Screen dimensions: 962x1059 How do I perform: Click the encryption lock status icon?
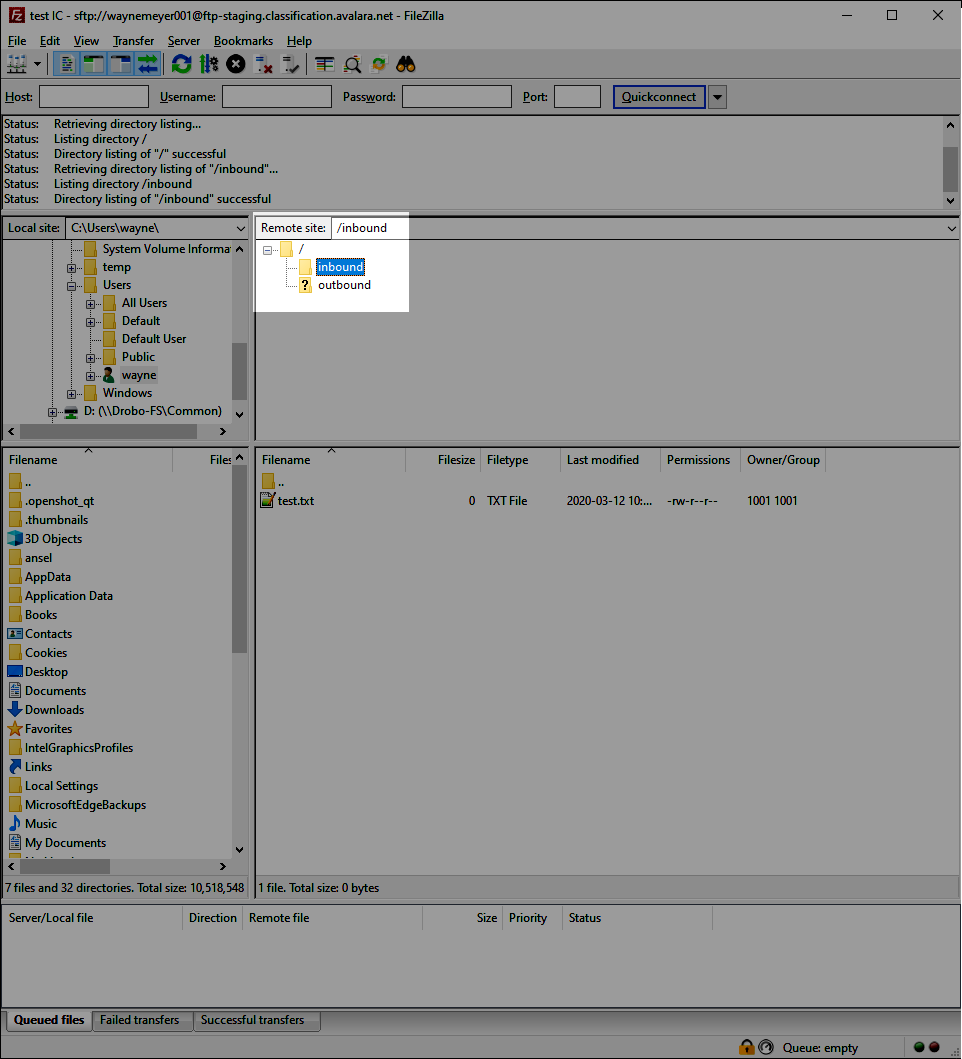click(x=746, y=1048)
